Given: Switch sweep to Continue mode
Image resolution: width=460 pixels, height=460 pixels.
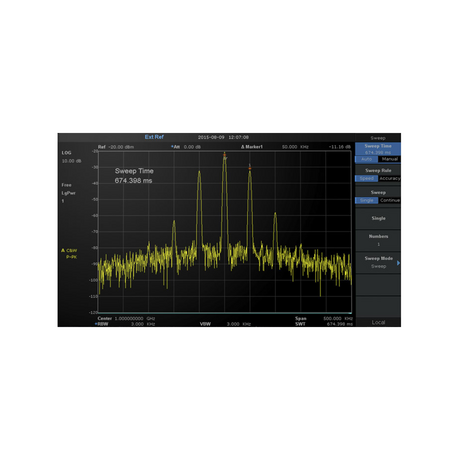Looking at the screenshot, I should [389, 200].
